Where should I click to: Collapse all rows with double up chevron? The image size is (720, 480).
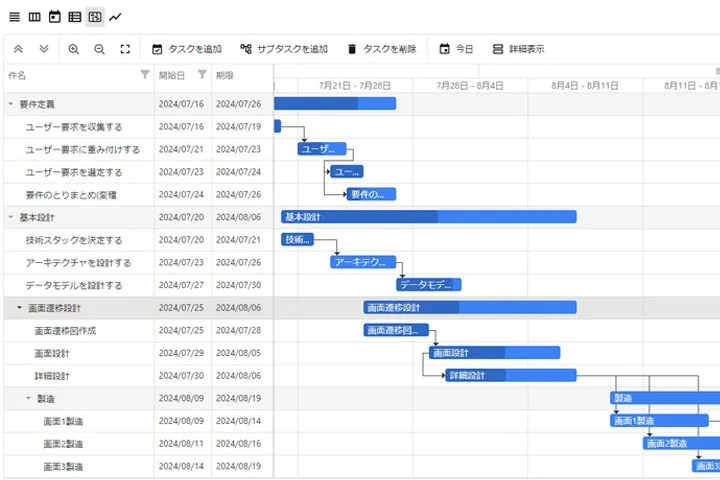coord(18,49)
